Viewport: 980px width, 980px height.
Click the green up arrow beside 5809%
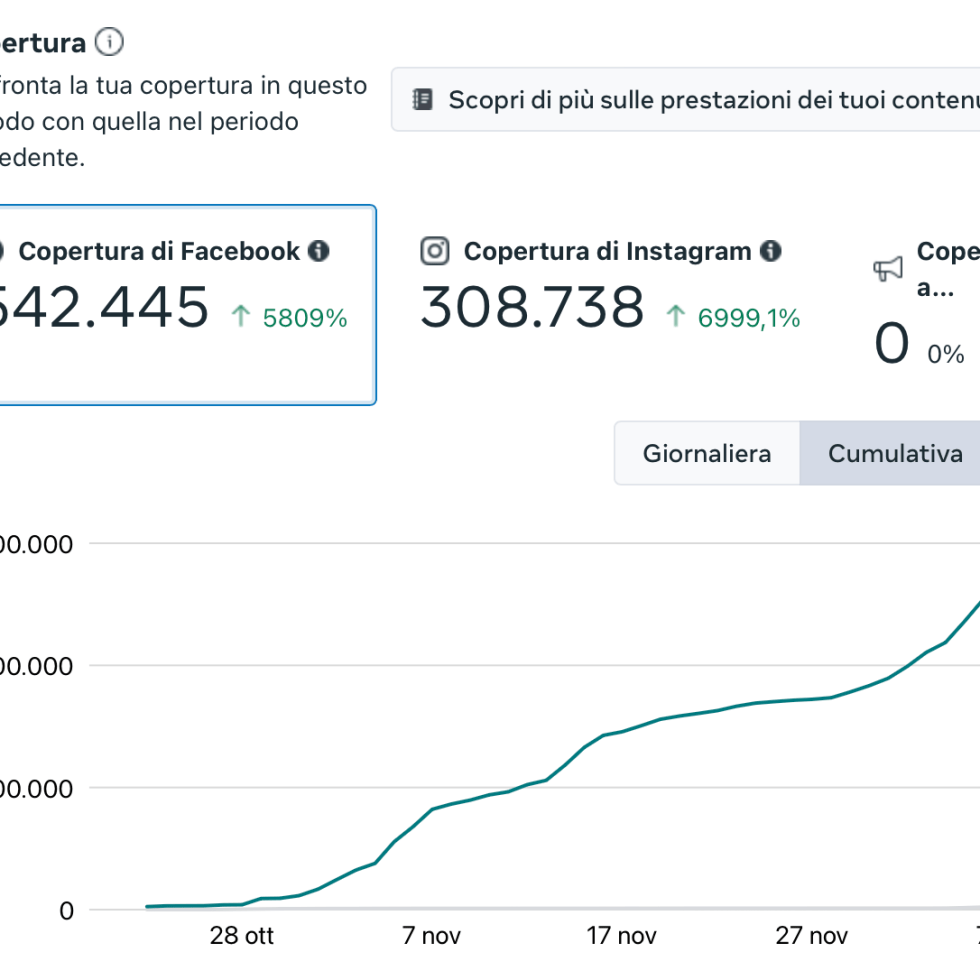(240, 318)
